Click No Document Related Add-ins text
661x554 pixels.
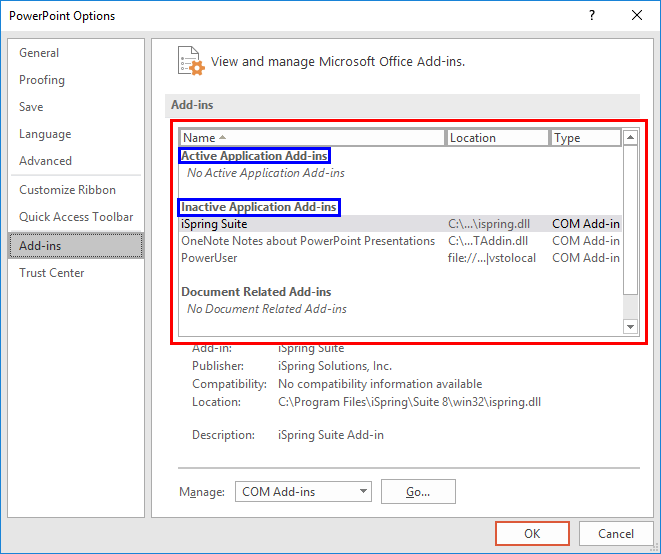(267, 309)
